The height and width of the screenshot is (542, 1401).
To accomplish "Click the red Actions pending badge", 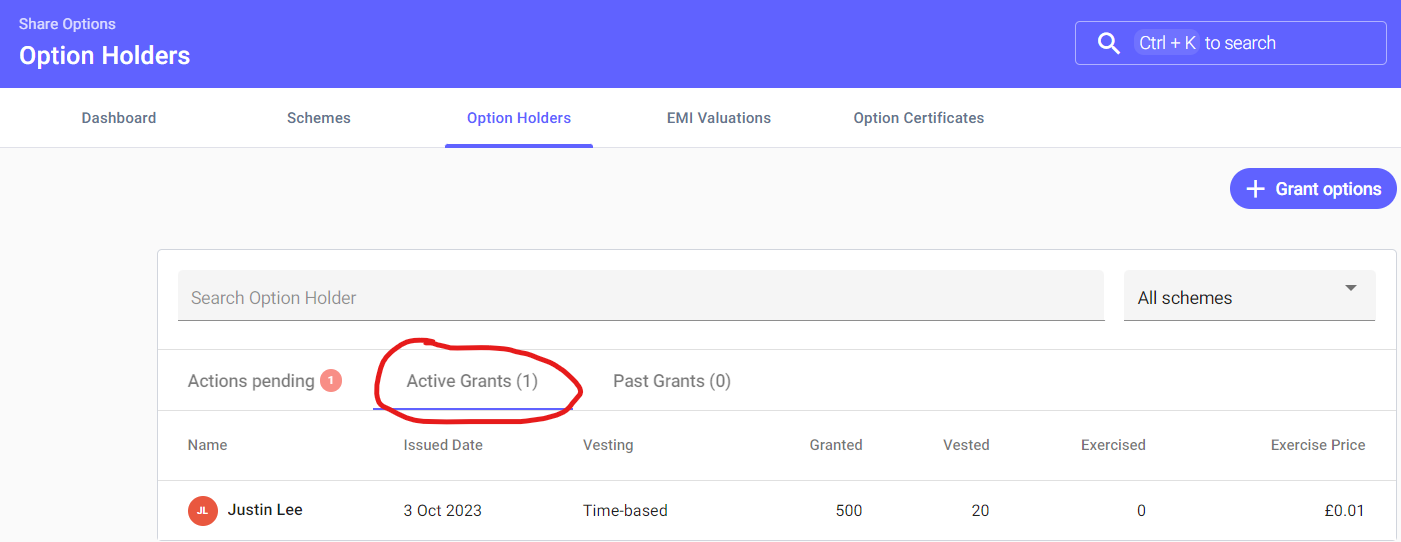I will [x=331, y=381].
